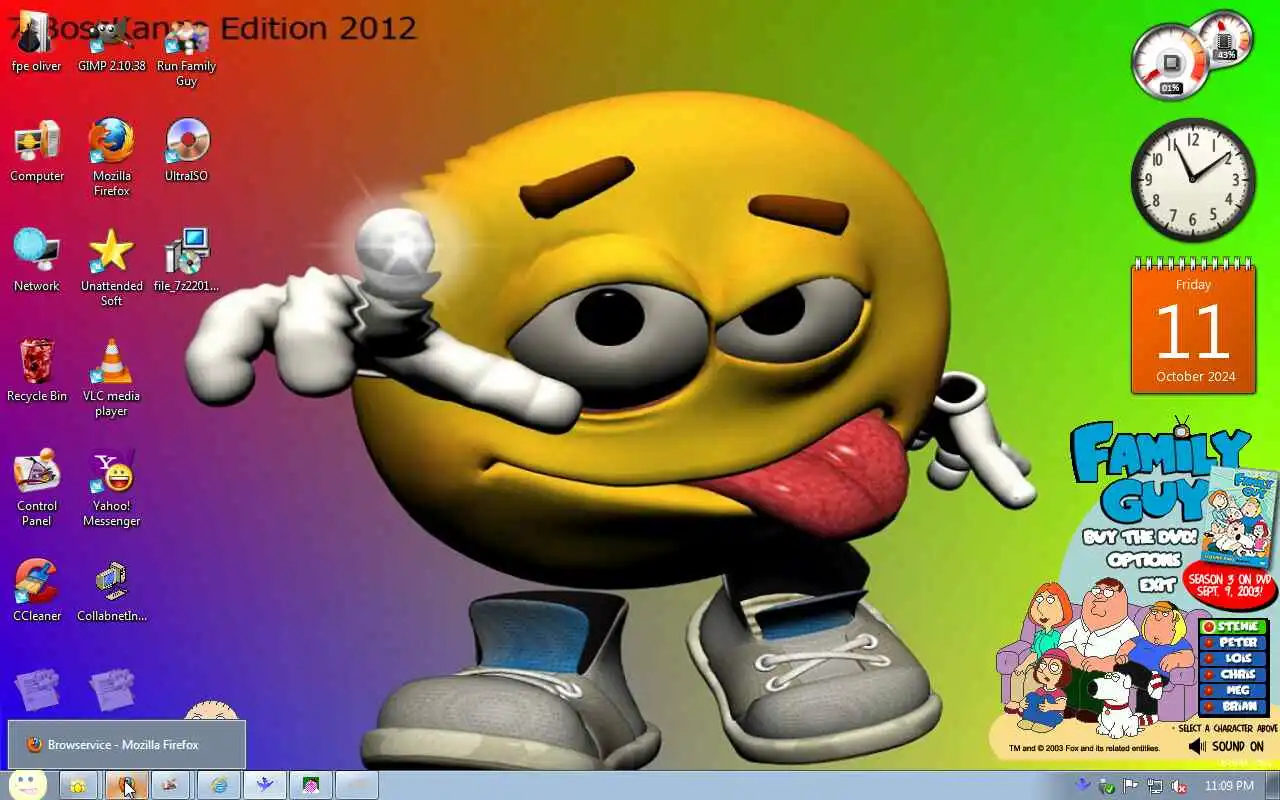Viewport: 1280px width, 800px height.
Task: Click the Firefox taskbar button
Action: [x=126, y=786]
